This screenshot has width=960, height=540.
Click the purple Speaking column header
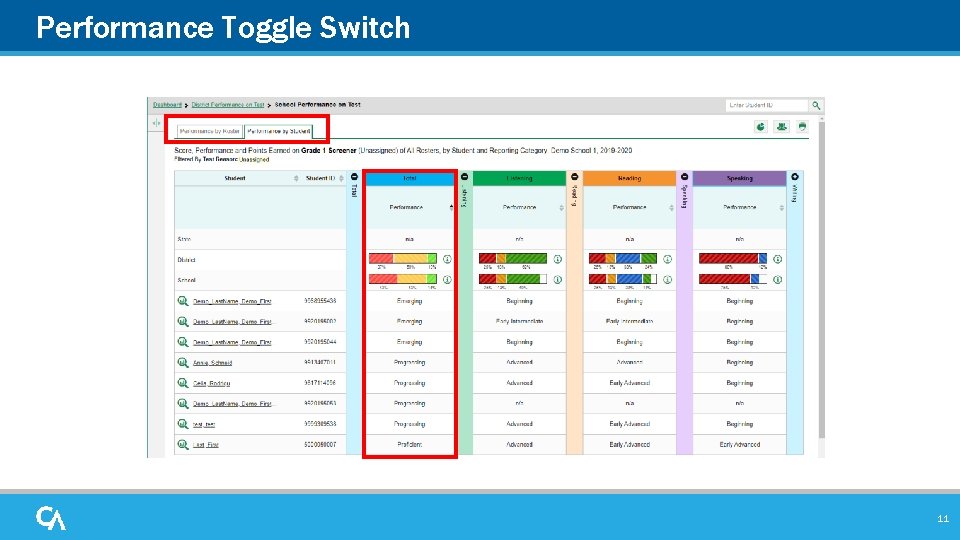tap(740, 178)
